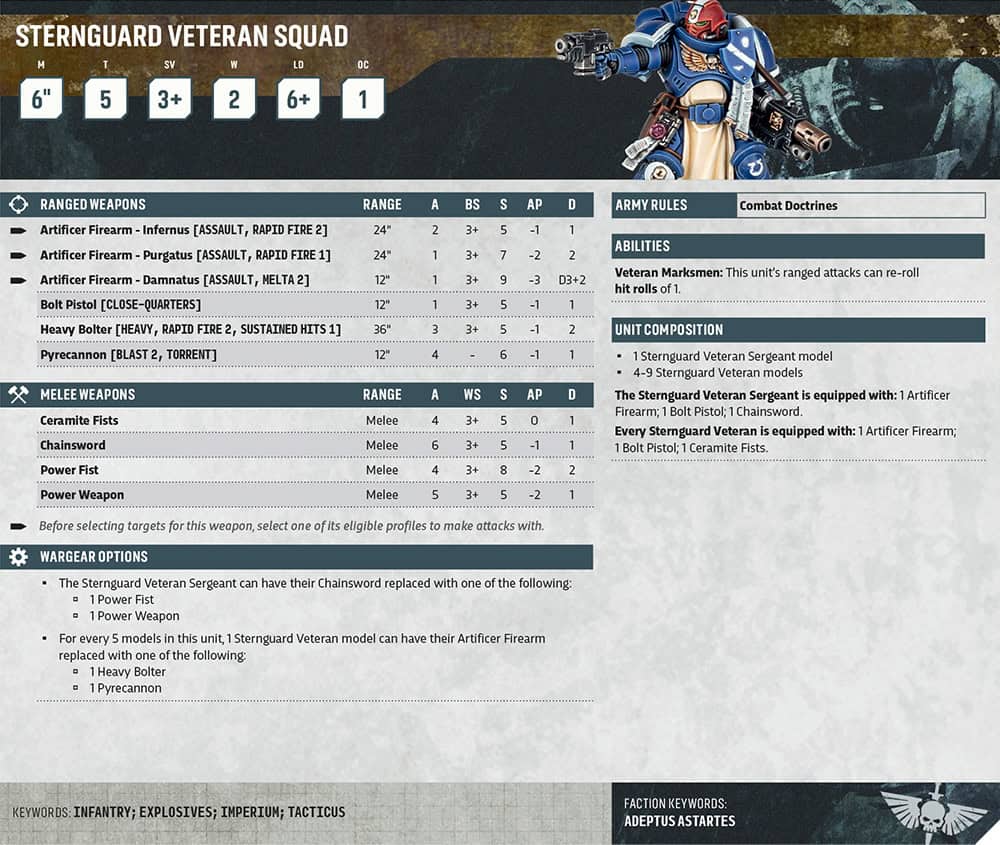
Task: Click the bullet icon beside Artificer Firearm - Purgatus
Action: pyautogui.click(x=18, y=255)
